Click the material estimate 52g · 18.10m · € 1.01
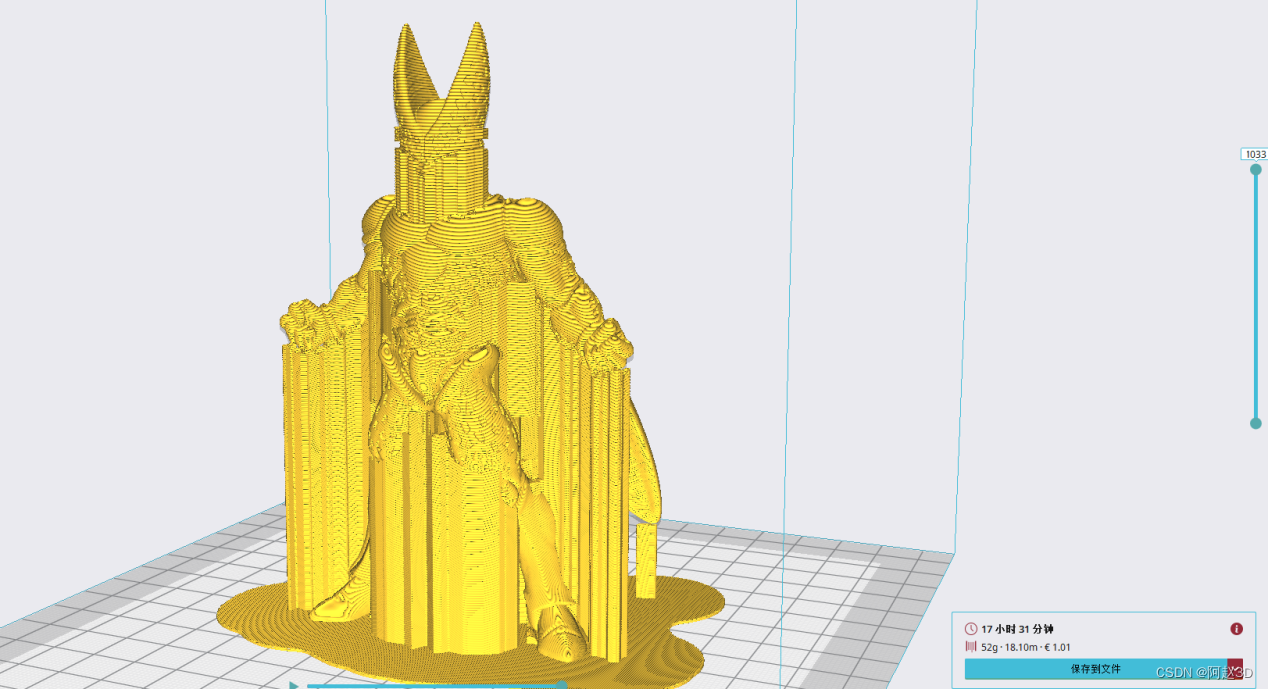 [1026, 647]
